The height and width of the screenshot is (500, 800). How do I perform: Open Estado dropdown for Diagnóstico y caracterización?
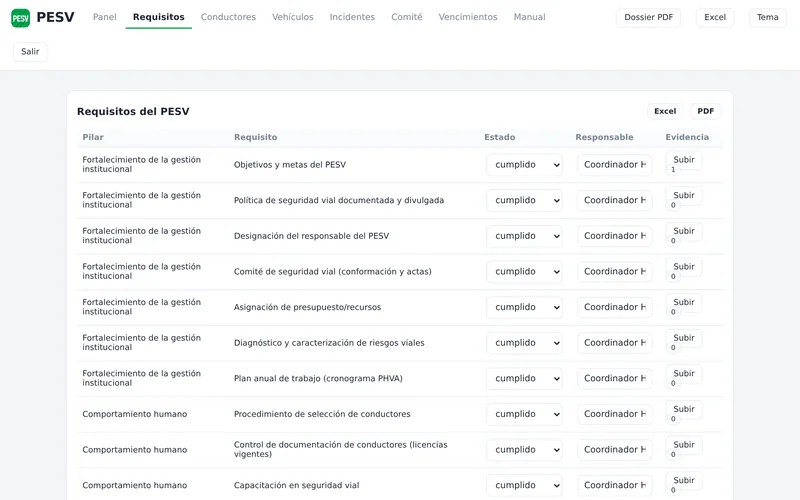pos(524,343)
